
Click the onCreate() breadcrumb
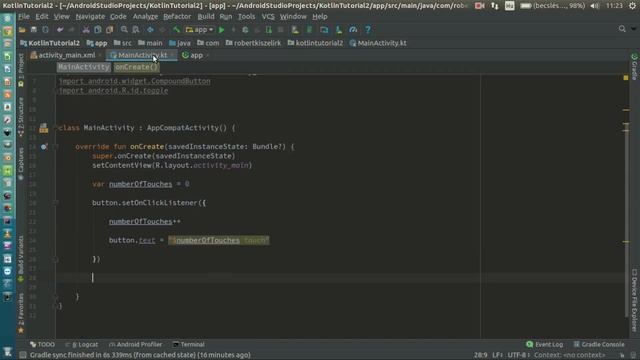[136, 67]
